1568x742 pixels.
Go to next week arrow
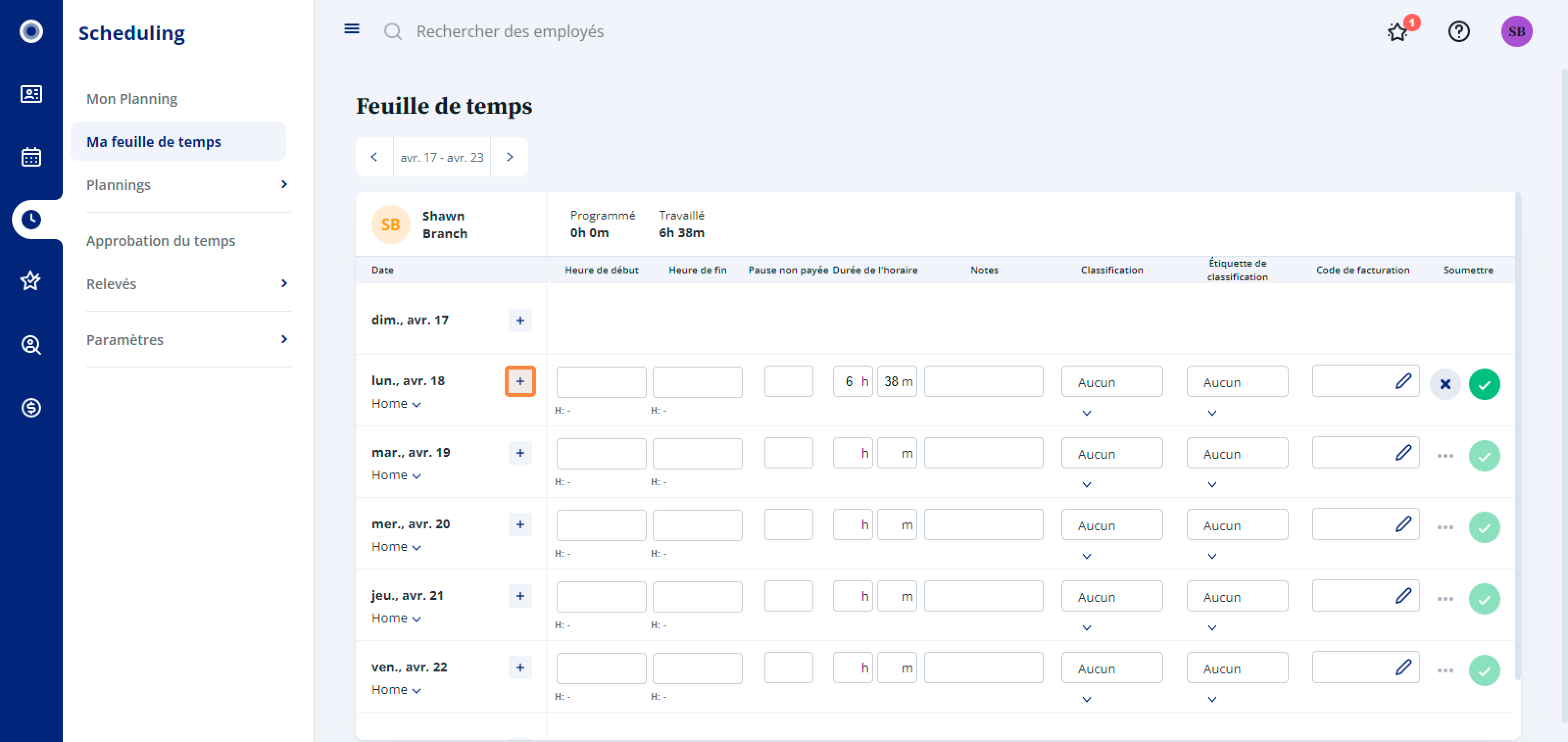point(510,157)
